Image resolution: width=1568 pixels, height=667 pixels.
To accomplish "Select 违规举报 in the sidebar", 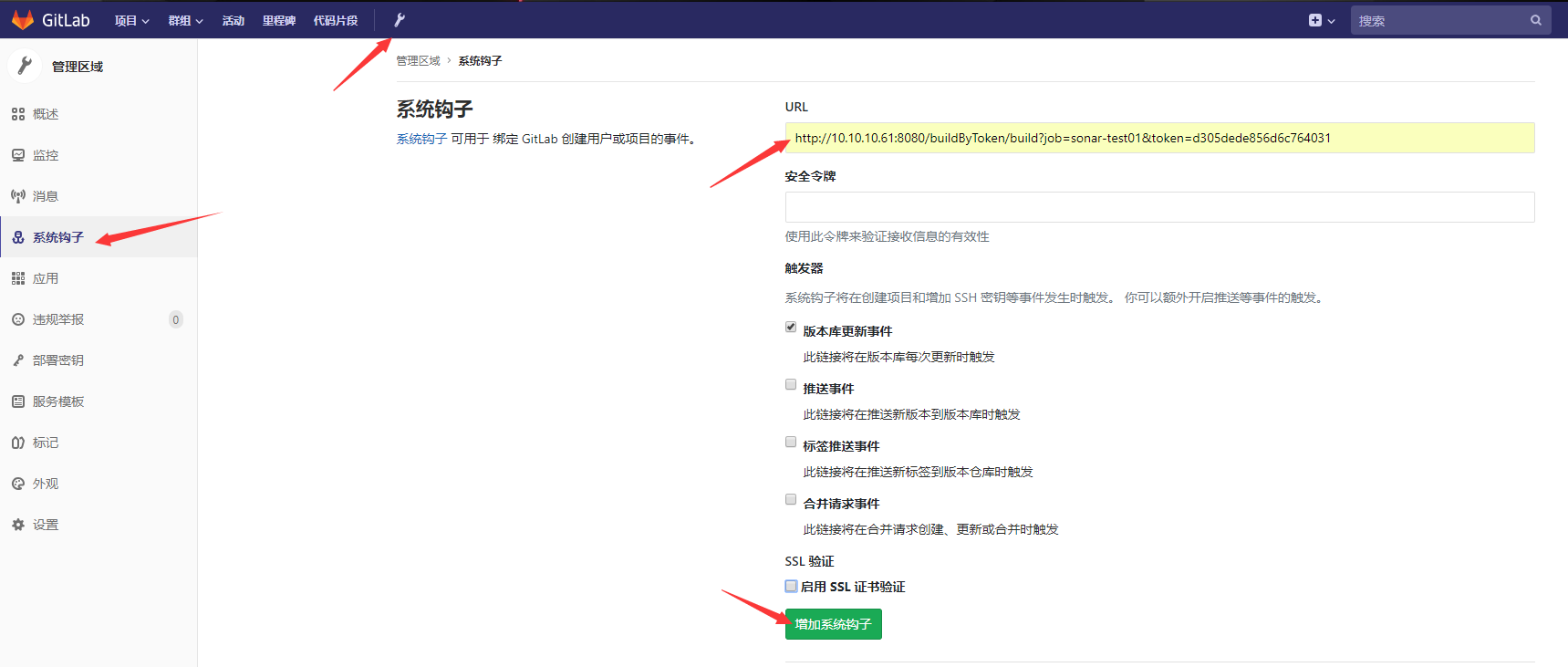I will (99, 319).
